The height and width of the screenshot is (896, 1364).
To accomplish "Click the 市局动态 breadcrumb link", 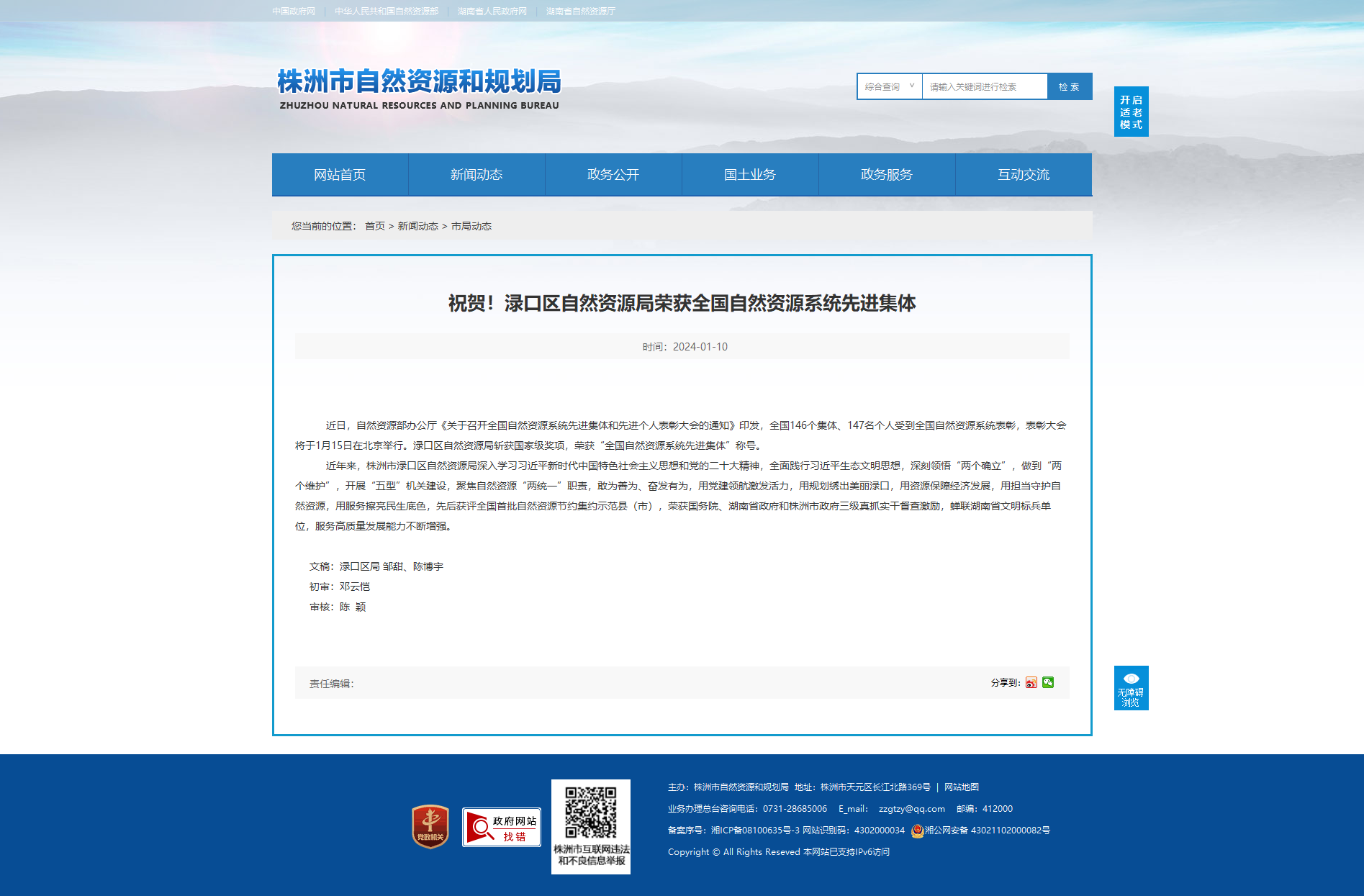I will (x=471, y=226).
